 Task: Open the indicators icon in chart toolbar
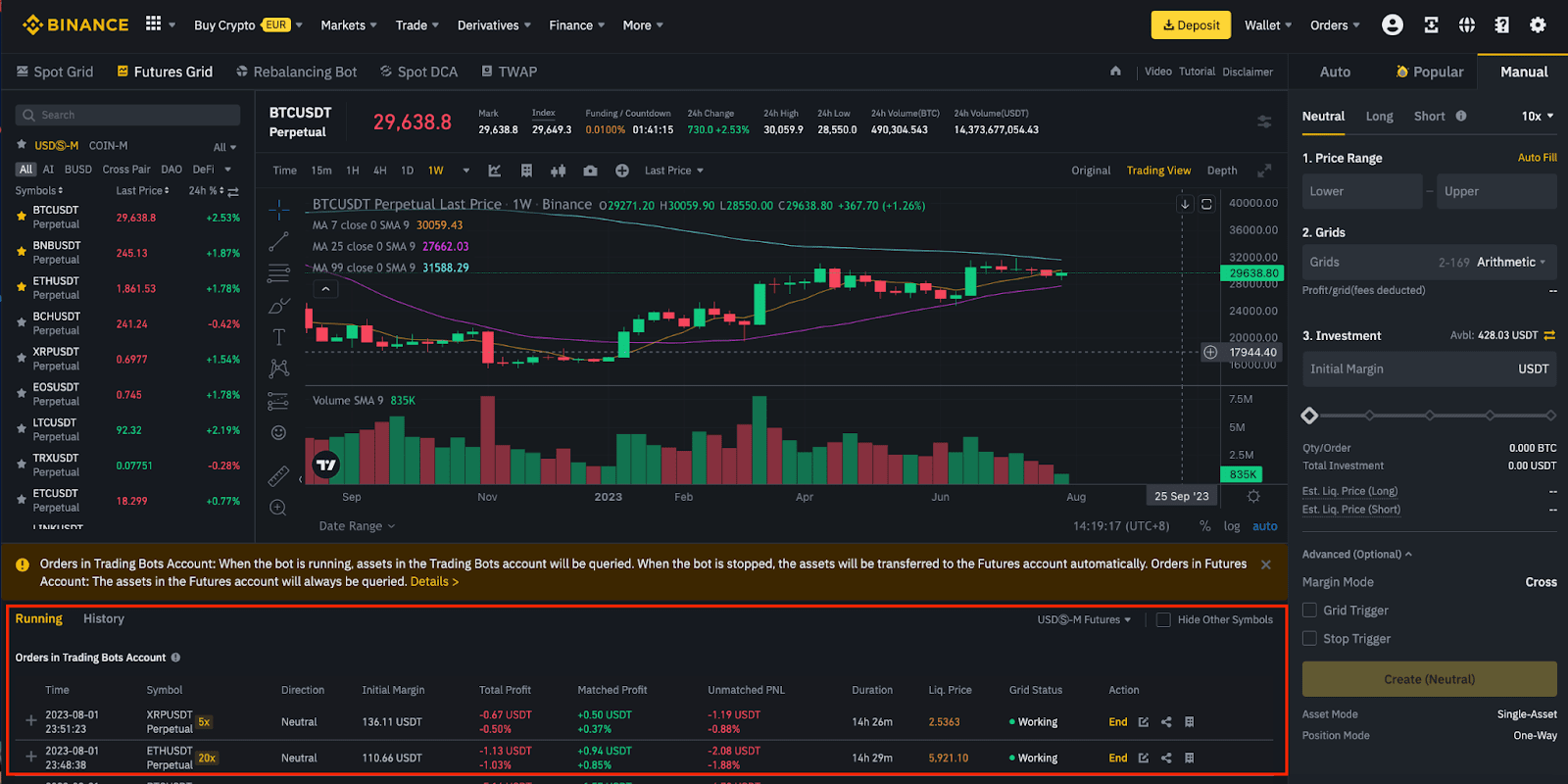[x=495, y=171]
